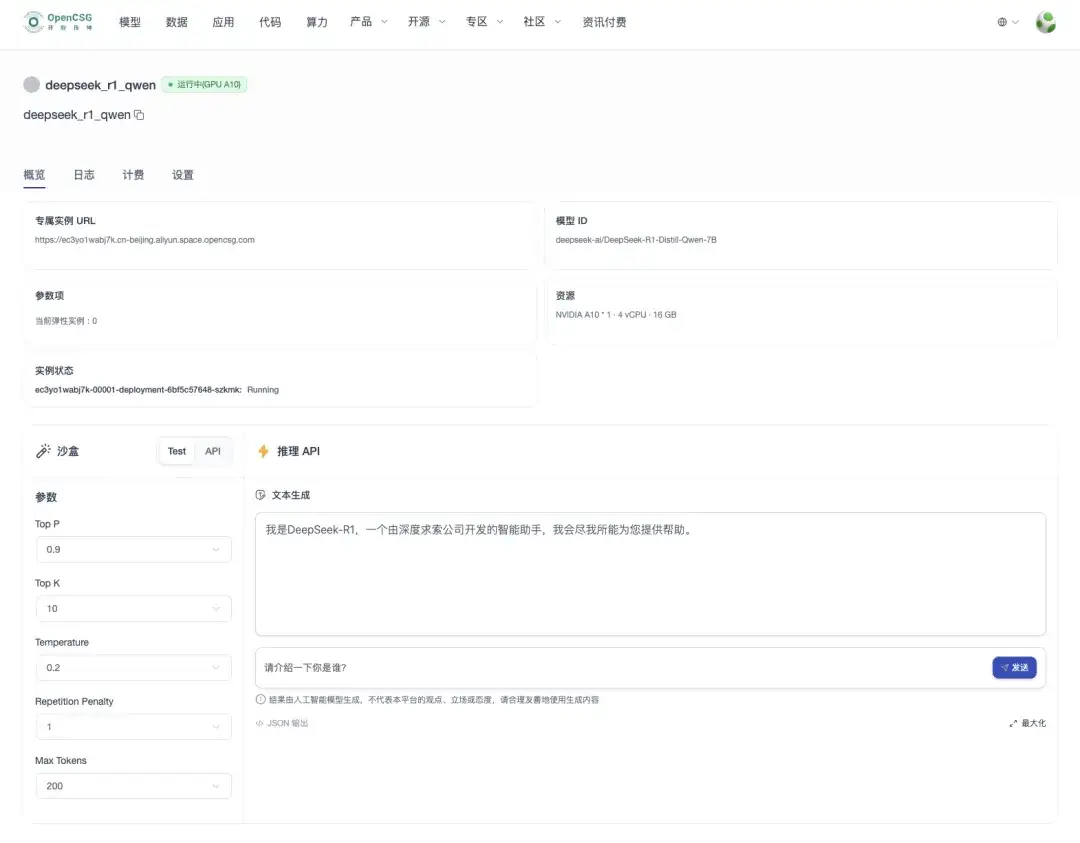Click the AI disclaimer text

[434, 700]
